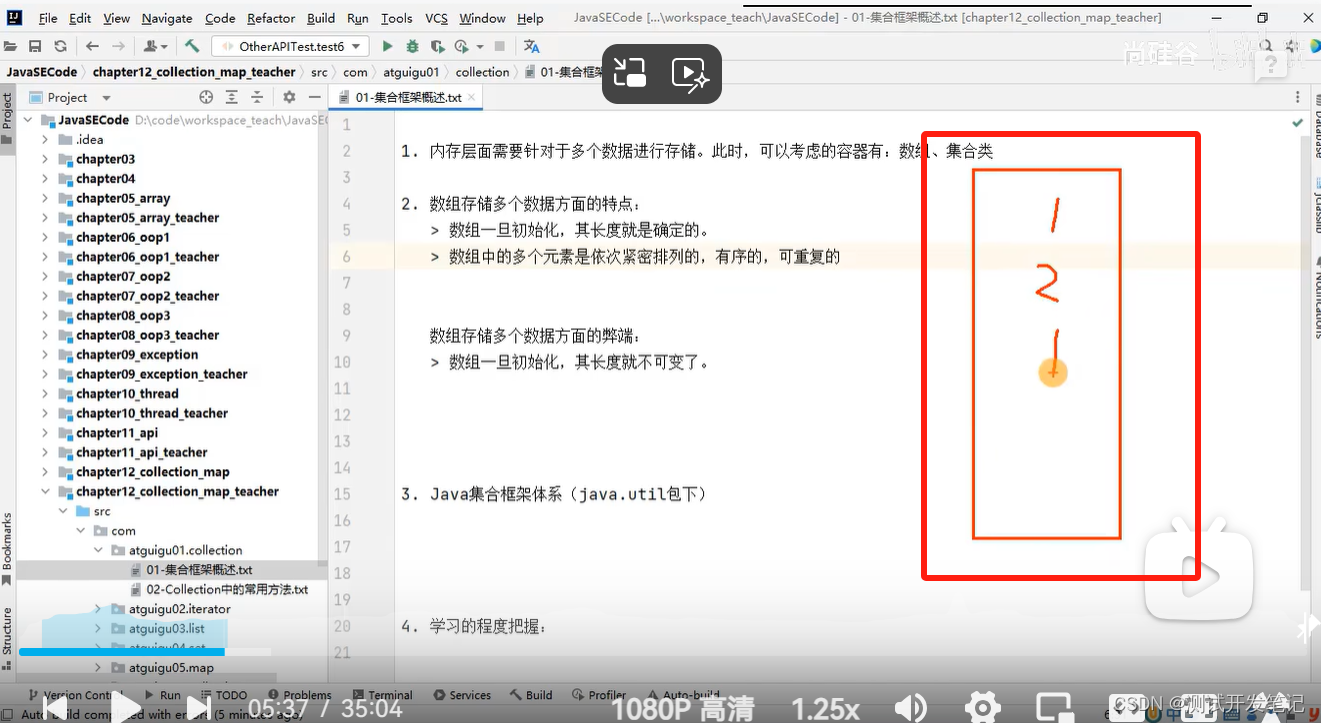This screenshot has height=723, width=1321.
Task: Expand the atguigu02.iterator package
Action: (98, 608)
